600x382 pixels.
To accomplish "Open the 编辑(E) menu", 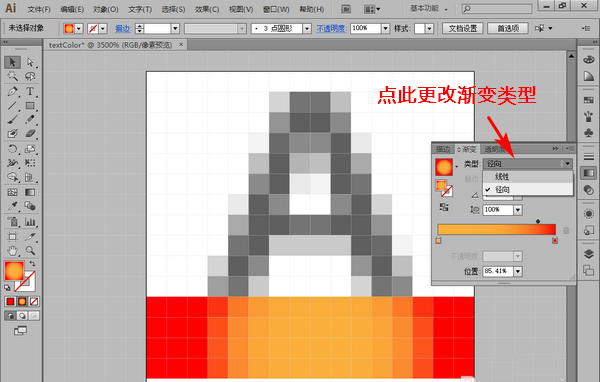I will click(72, 9).
